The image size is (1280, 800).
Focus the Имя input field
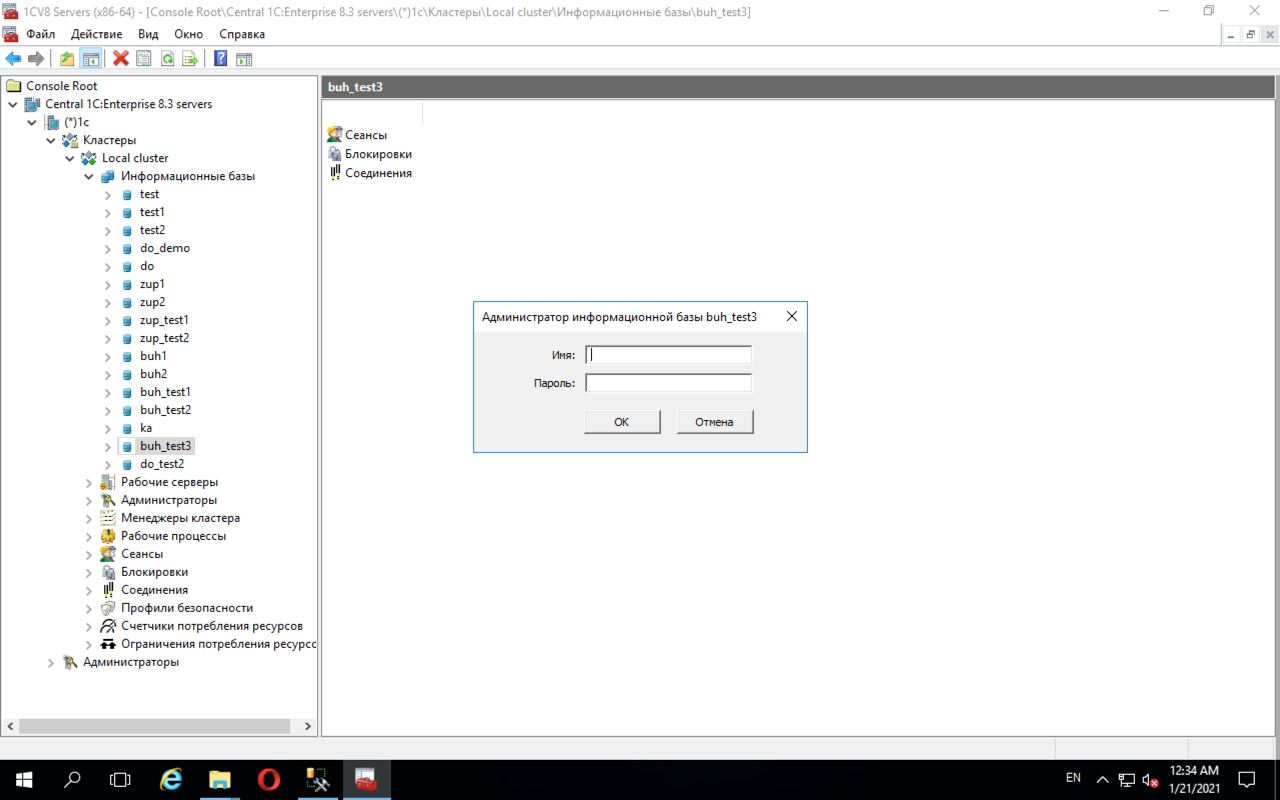[668, 354]
